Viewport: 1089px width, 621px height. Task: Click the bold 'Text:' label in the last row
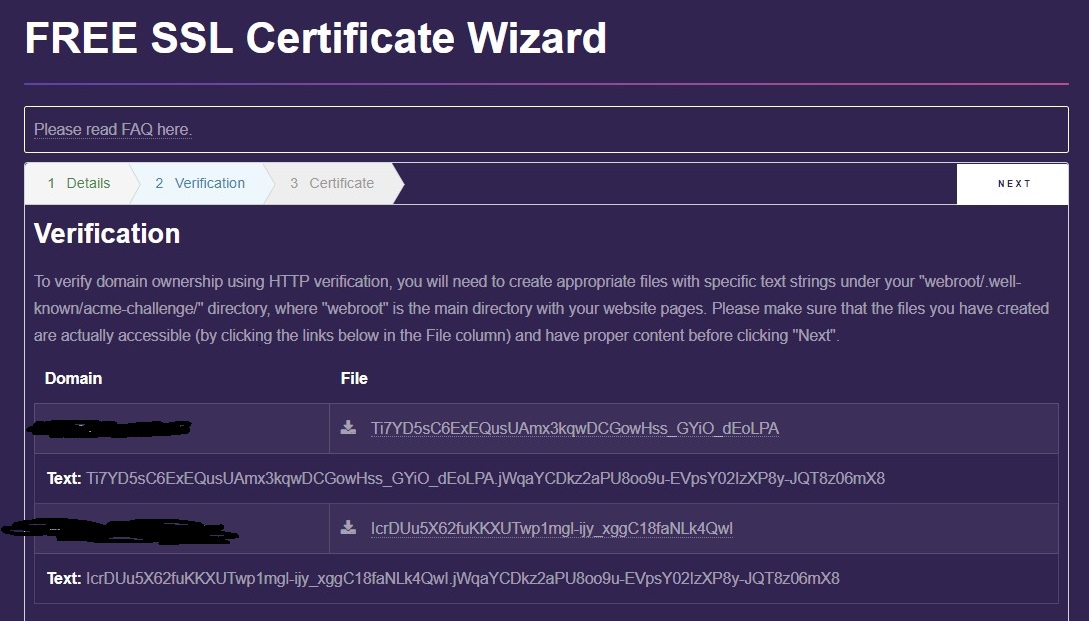point(64,579)
